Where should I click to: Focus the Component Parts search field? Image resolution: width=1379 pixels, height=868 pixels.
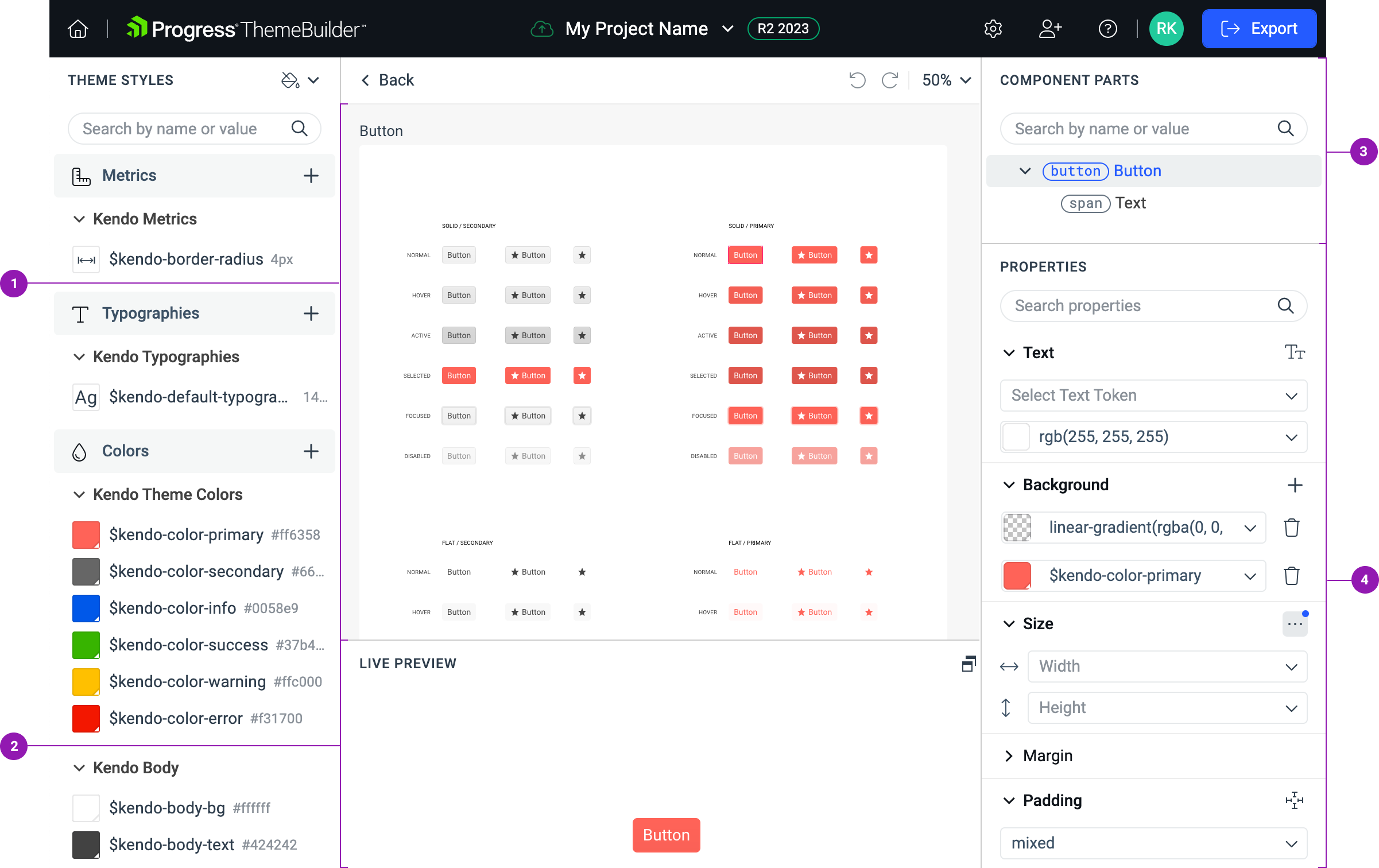pyautogui.click(x=1153, y=129)
